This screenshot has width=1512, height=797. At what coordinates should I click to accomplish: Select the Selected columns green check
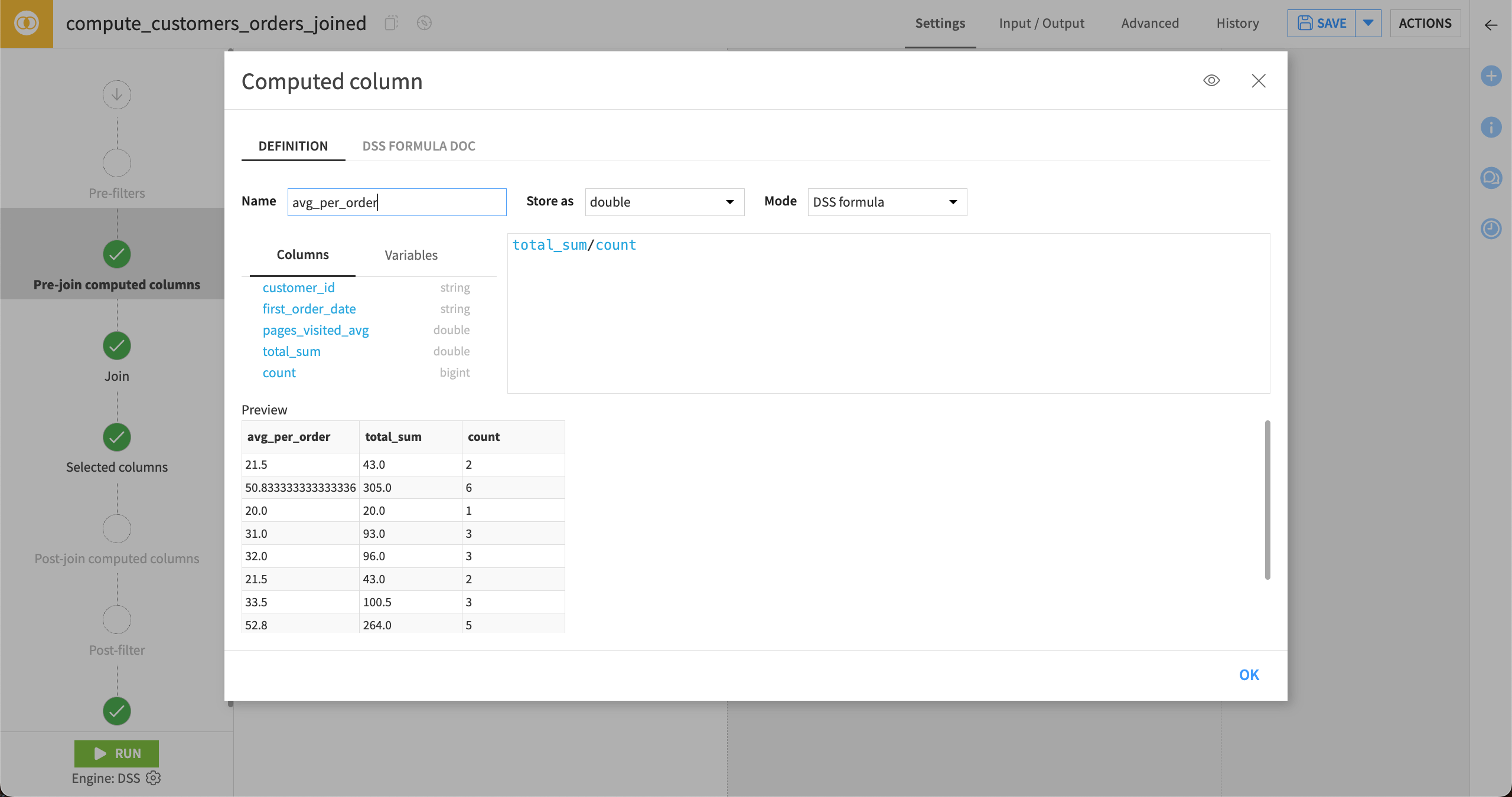117,437
